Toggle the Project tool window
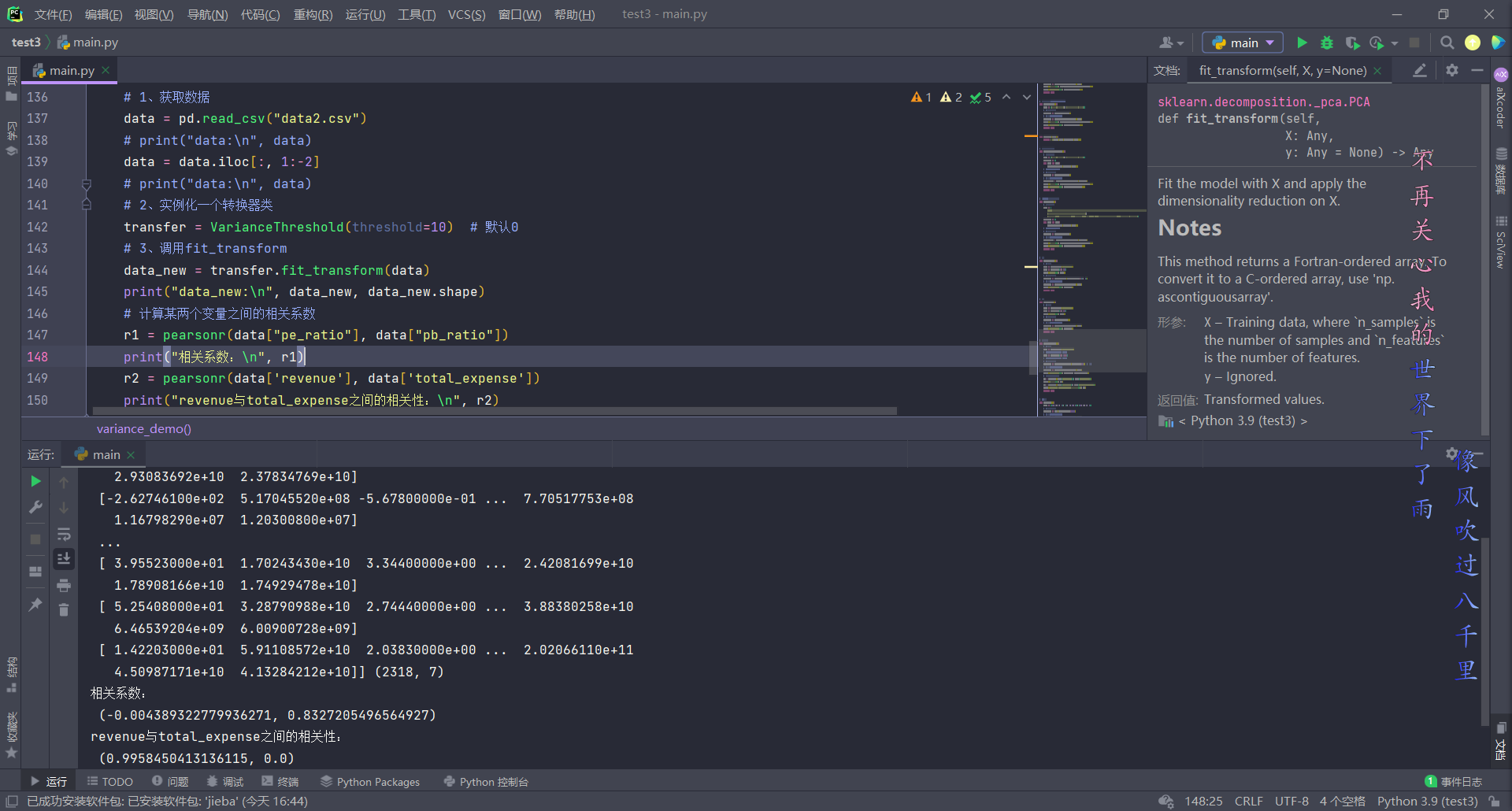 point(11,85)
